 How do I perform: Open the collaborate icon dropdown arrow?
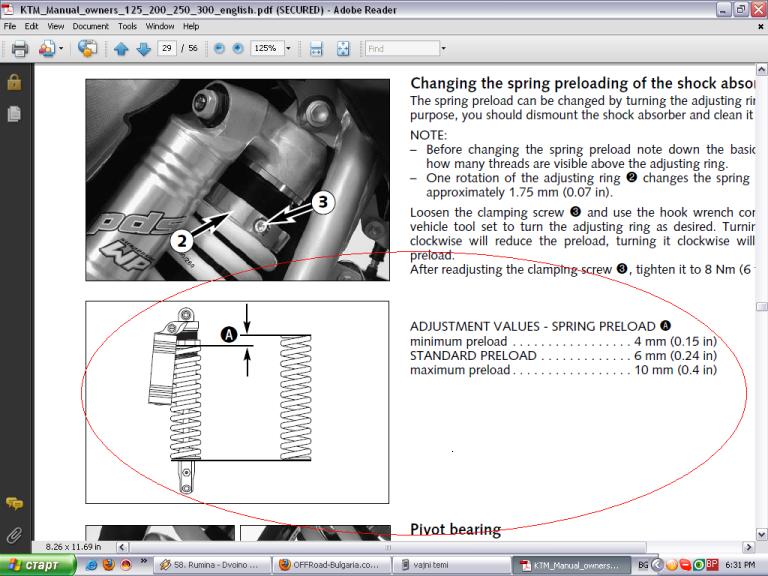pos(61,48)
